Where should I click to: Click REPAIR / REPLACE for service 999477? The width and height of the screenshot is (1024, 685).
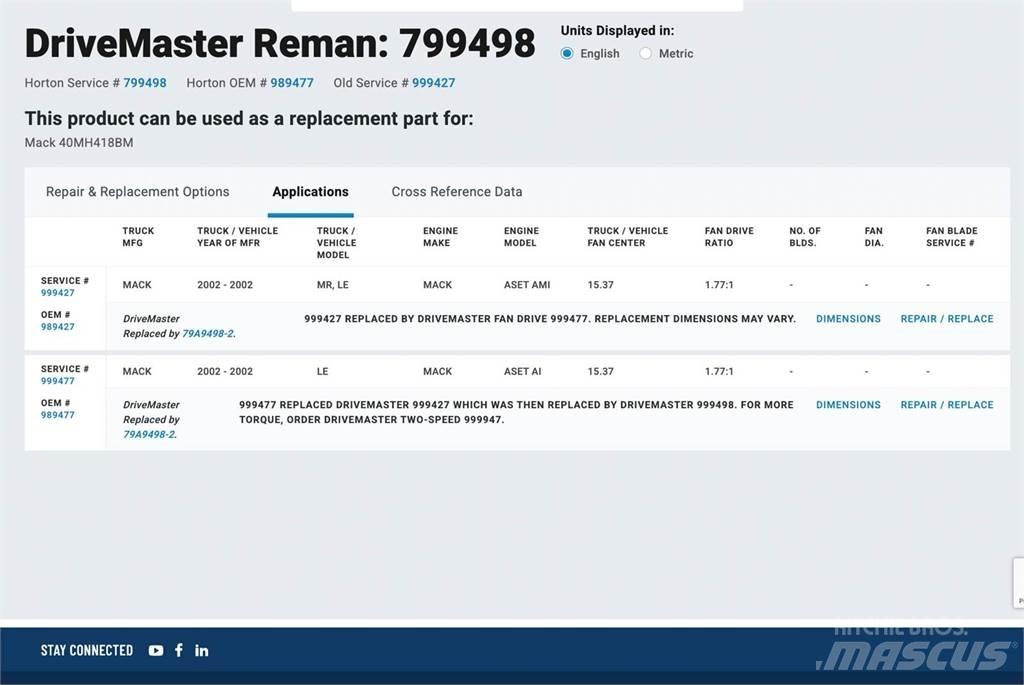pyautogui.click(x=946, y=405)
